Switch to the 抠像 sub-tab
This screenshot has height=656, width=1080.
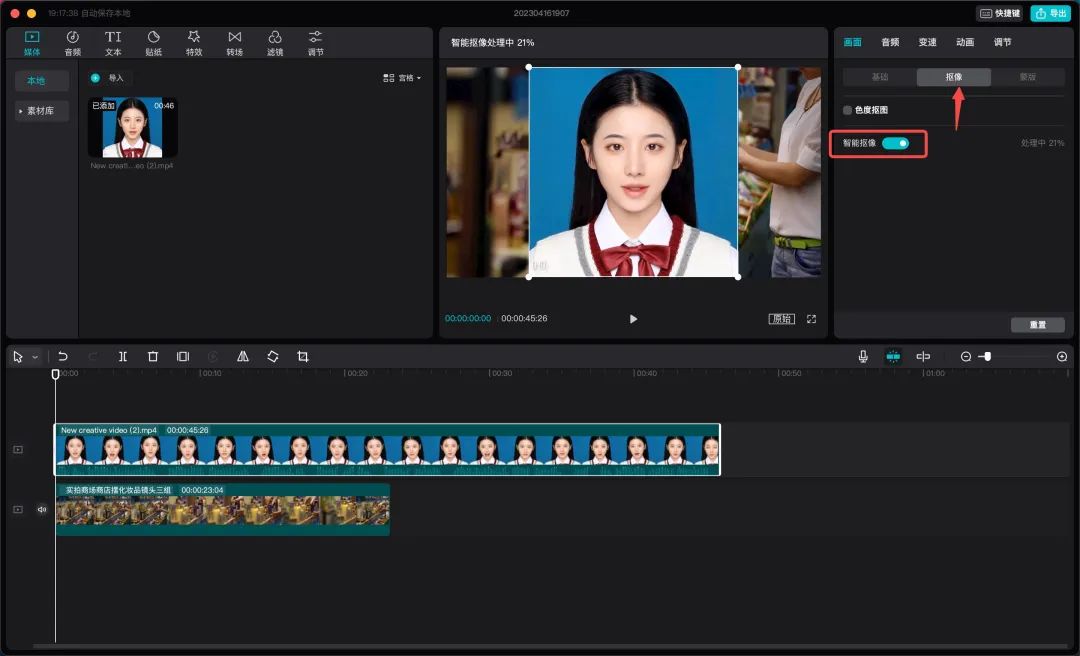coord(954,77)
